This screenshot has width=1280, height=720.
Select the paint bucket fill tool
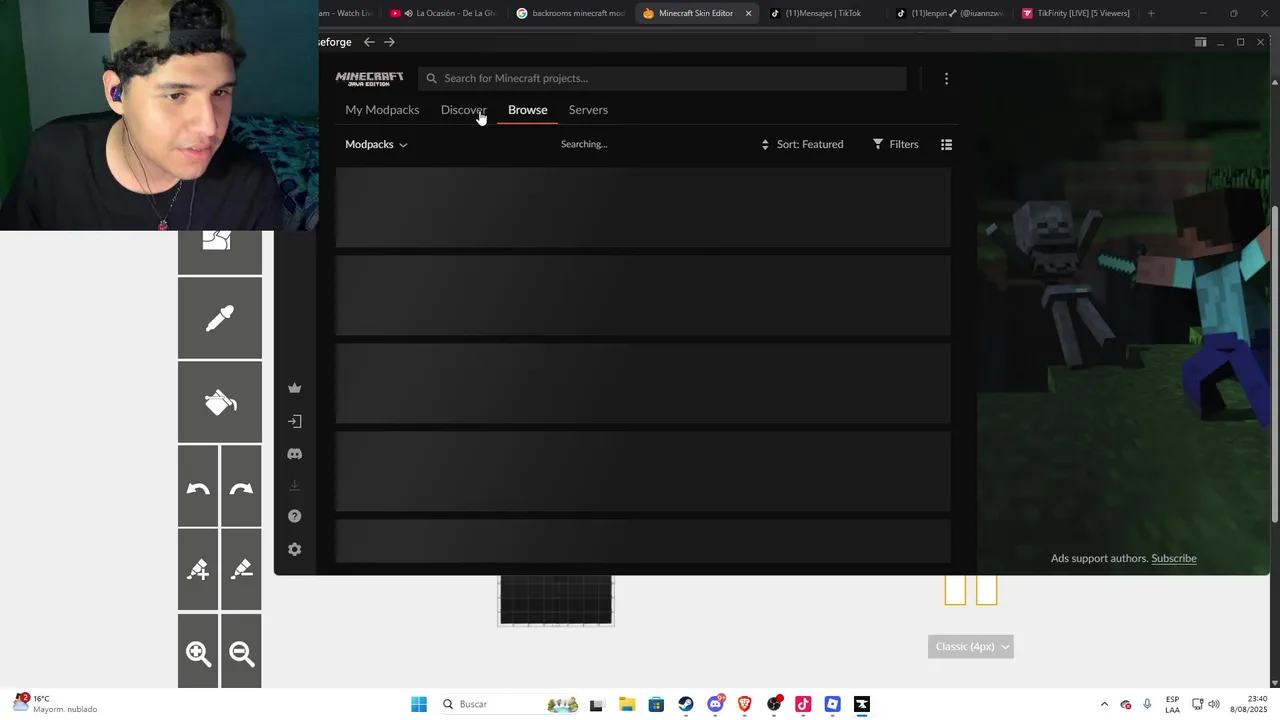pos(220,402)
